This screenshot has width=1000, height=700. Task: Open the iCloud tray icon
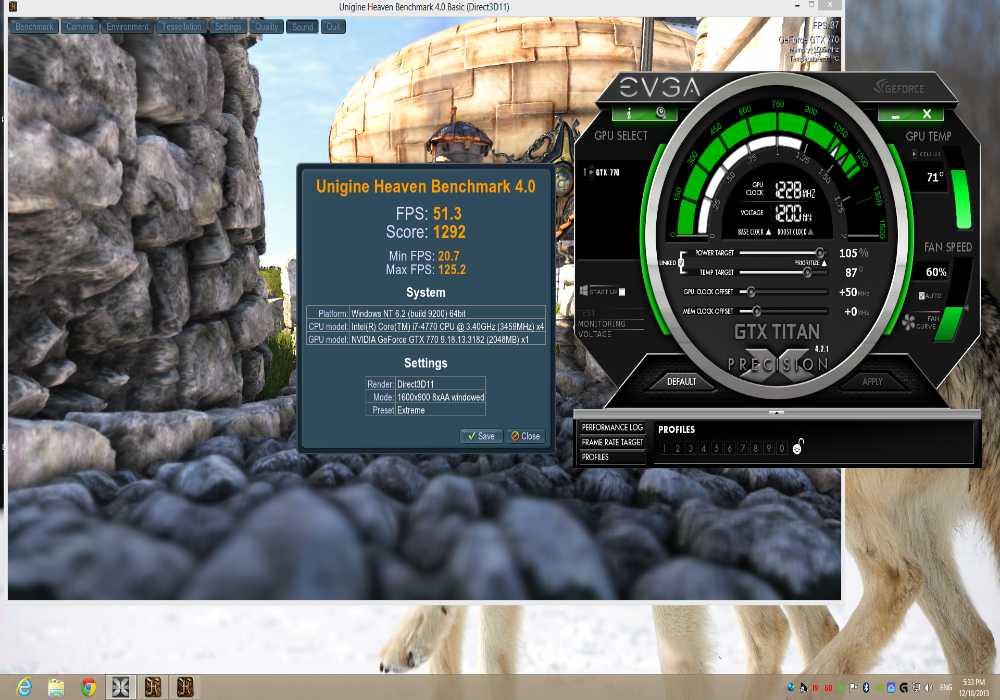point(891,687)
